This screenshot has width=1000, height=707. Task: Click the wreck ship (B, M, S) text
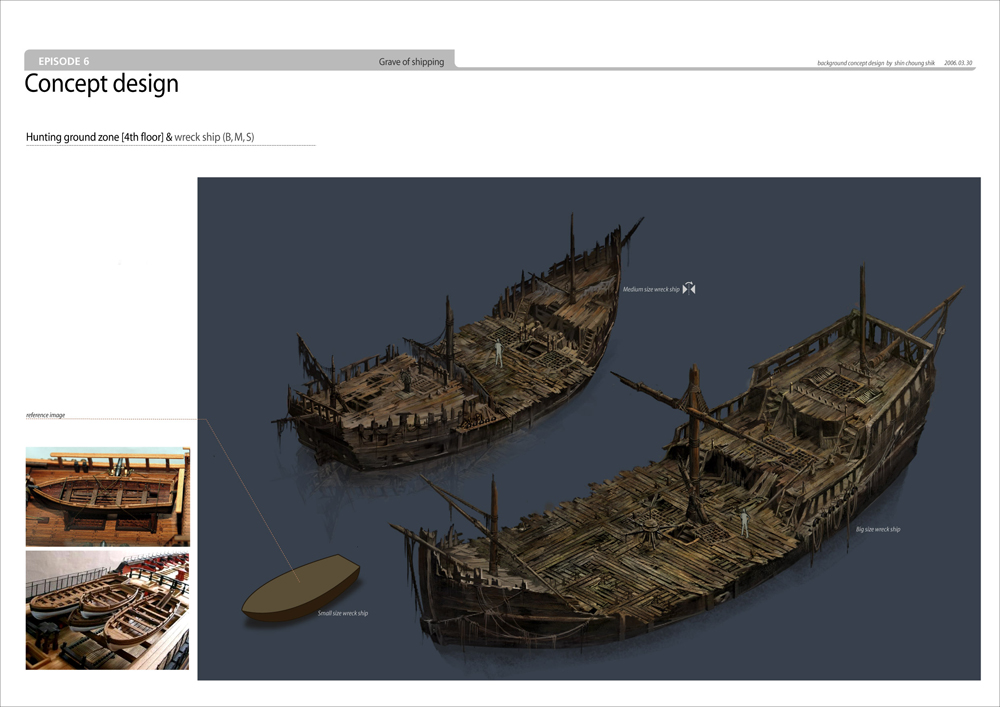point(214,137)
